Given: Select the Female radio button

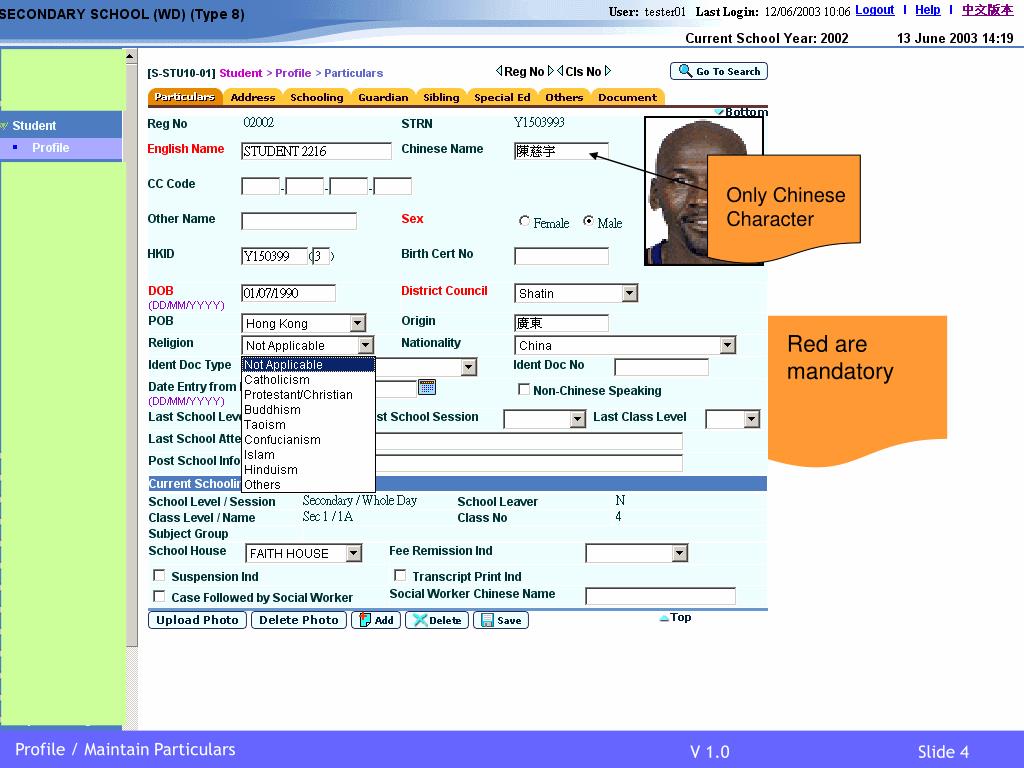Looking at the screenshot, I should pyautogui.click(x=524, y=221).
